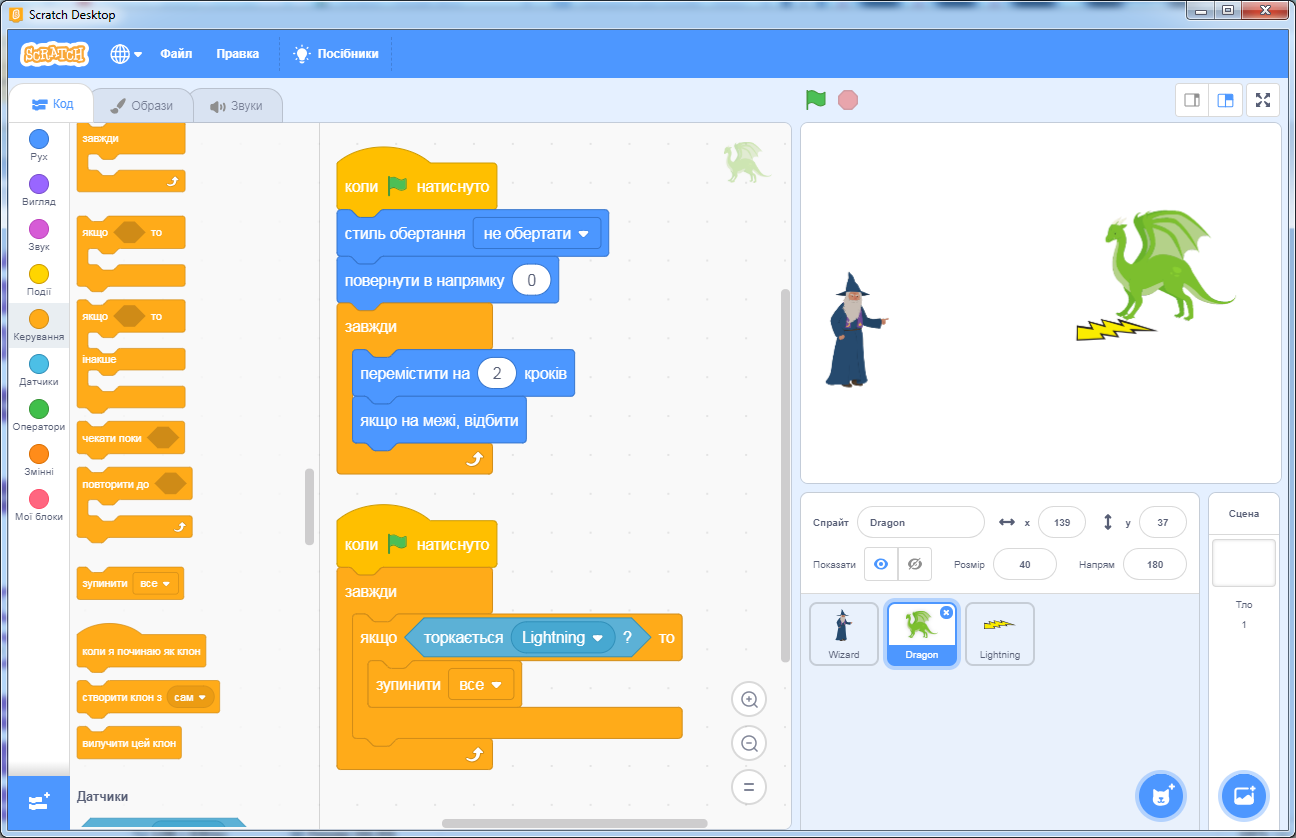1296x838 pixels.
Task: Switch to small stage layout
Action: [1192, 100]
